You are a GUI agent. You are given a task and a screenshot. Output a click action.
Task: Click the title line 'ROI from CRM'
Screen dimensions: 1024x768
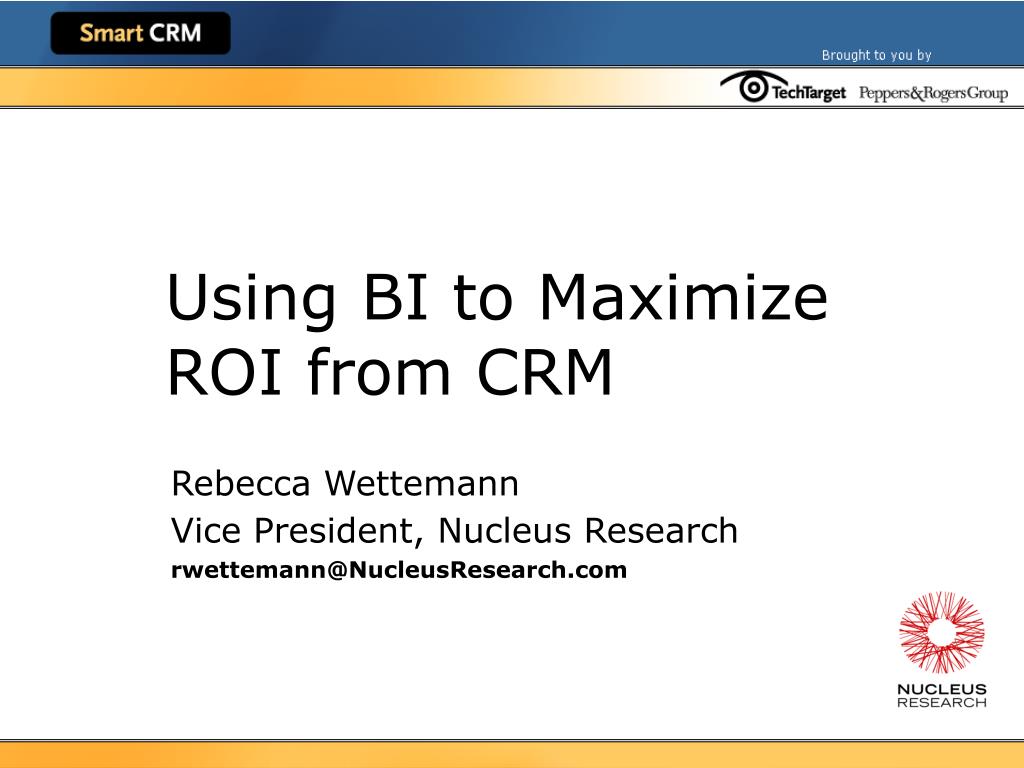tap(390, 372)
